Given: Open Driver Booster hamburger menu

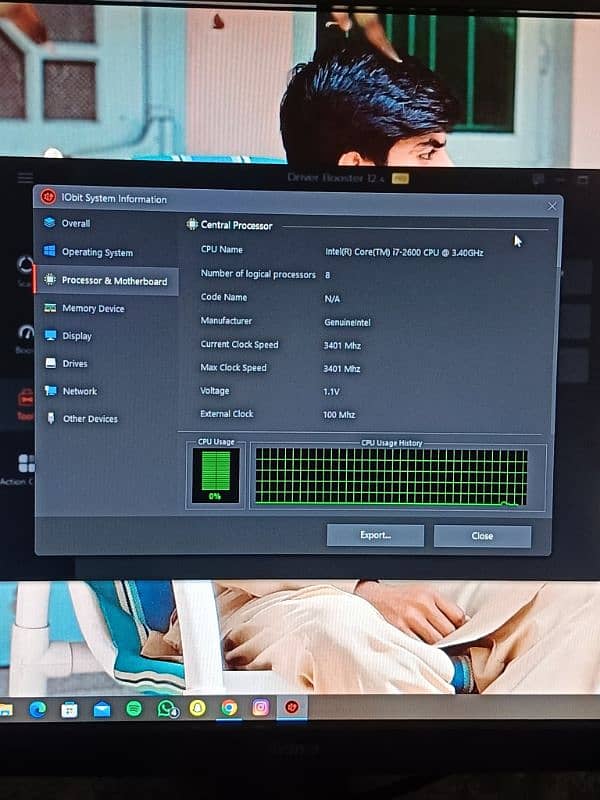Looking at the screenshot, I should [25, 178].
